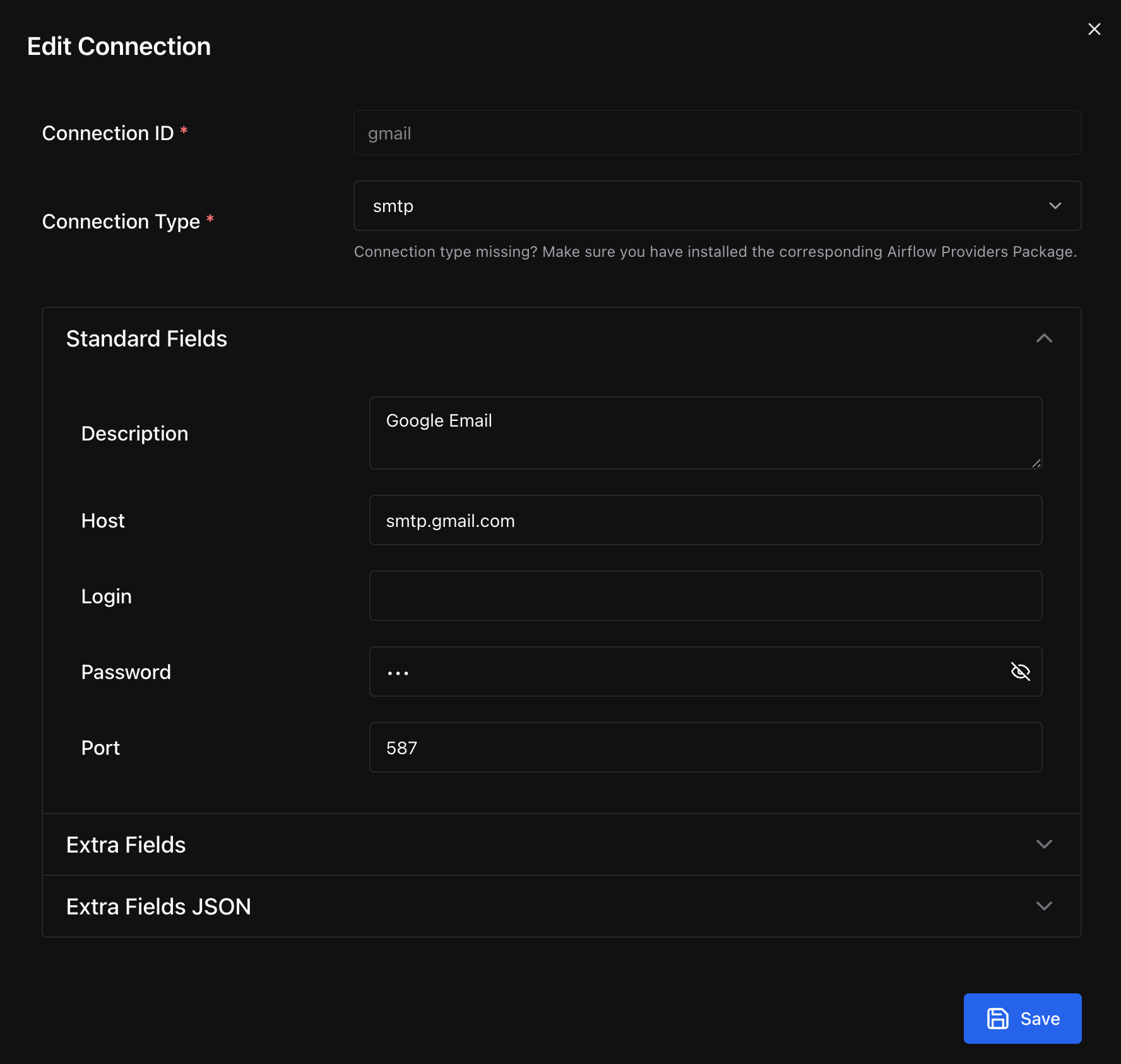
Task: Click the Host label
Action: coord(103,521)
